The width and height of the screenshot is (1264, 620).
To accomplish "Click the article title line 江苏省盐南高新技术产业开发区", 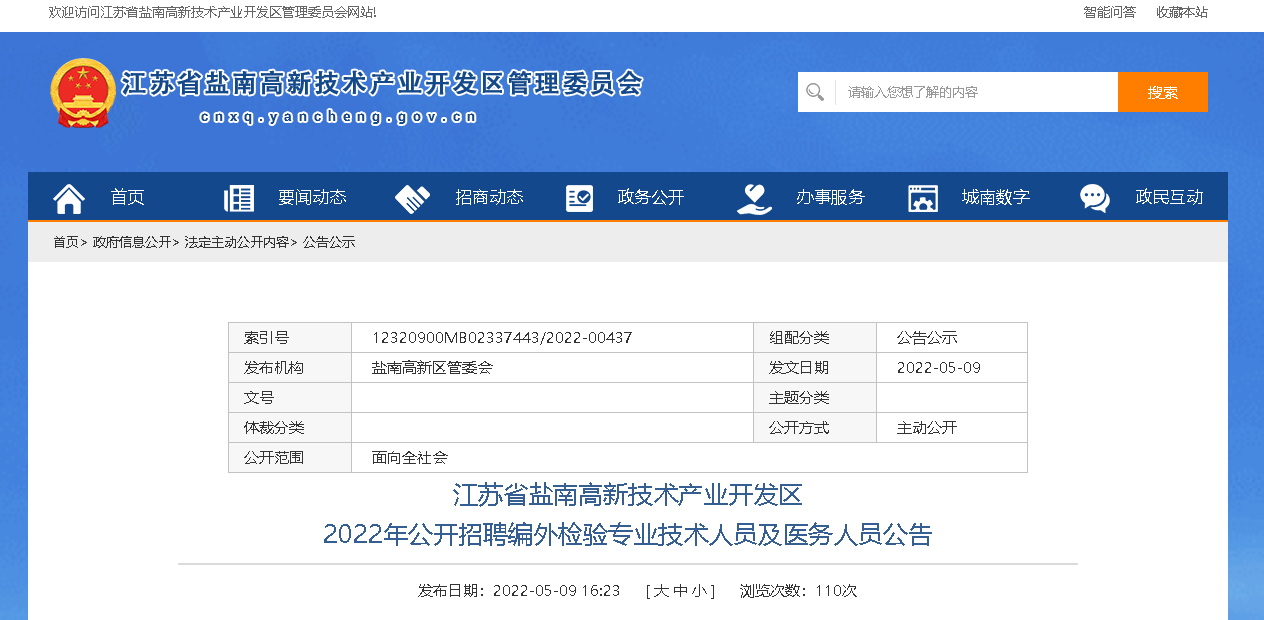I will (628, 495).
